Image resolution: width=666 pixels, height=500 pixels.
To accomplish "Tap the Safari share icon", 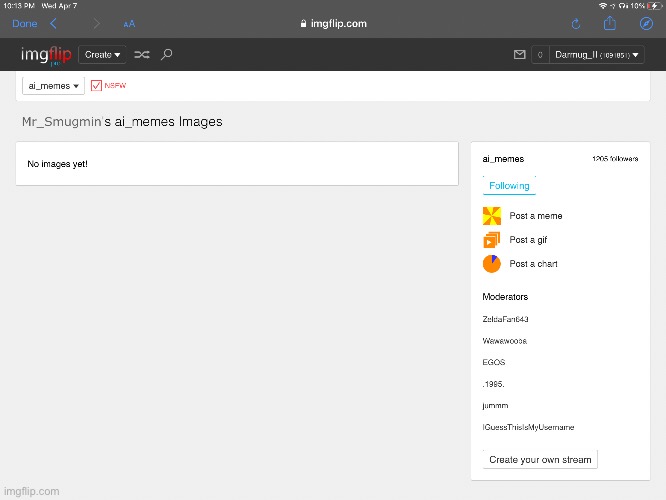I will 611,24.
